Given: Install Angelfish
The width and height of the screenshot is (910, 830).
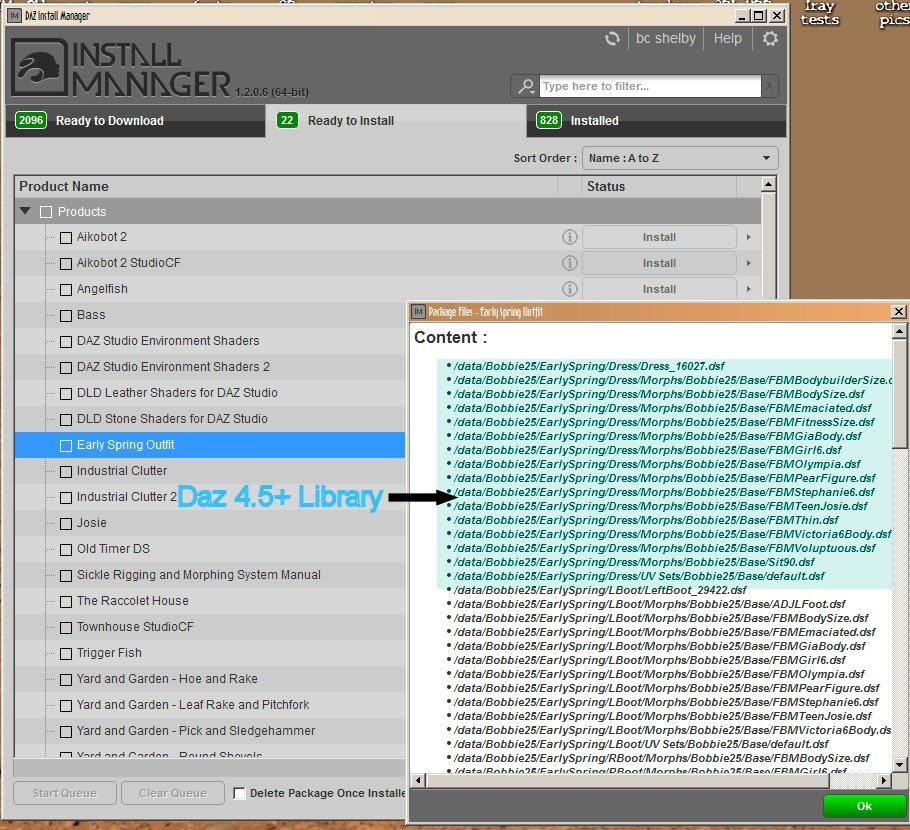Looking at the screenshot, I should 659,289.
